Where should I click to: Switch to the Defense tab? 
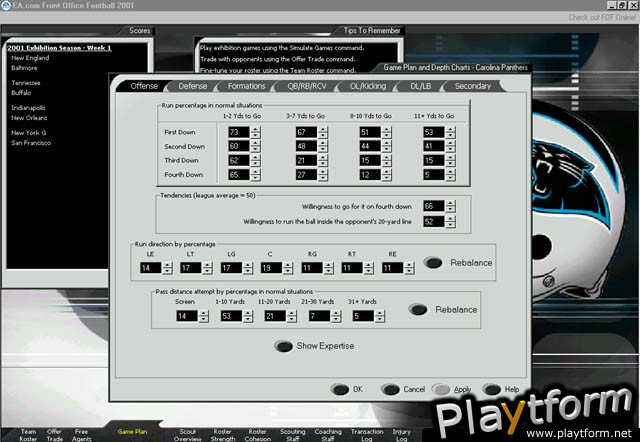click(x=192, y=86)
